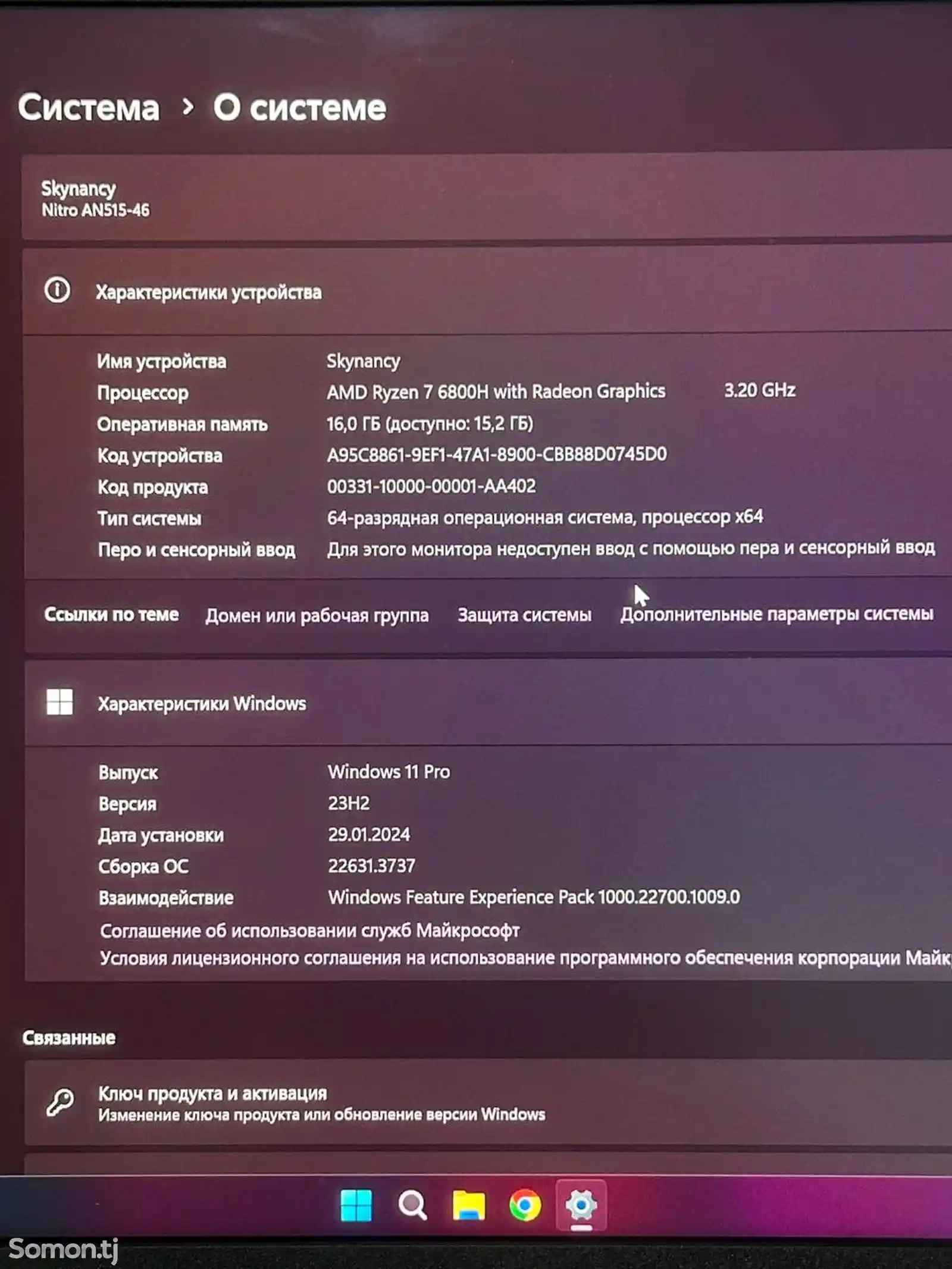The width and height of the screenshot is (952, 1269).
Task: Collapse Характеристики Windows section header
Action: coord(488,703)
